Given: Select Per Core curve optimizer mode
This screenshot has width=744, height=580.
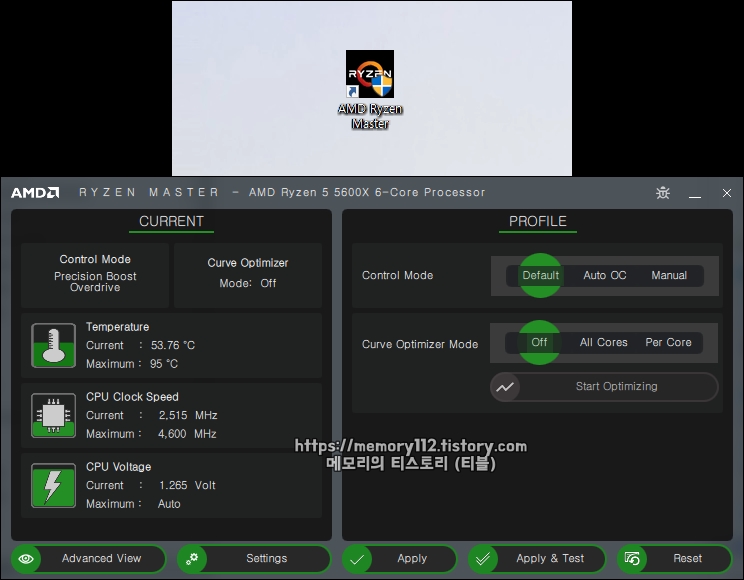Looking at the screenshot, I should 668,342.
